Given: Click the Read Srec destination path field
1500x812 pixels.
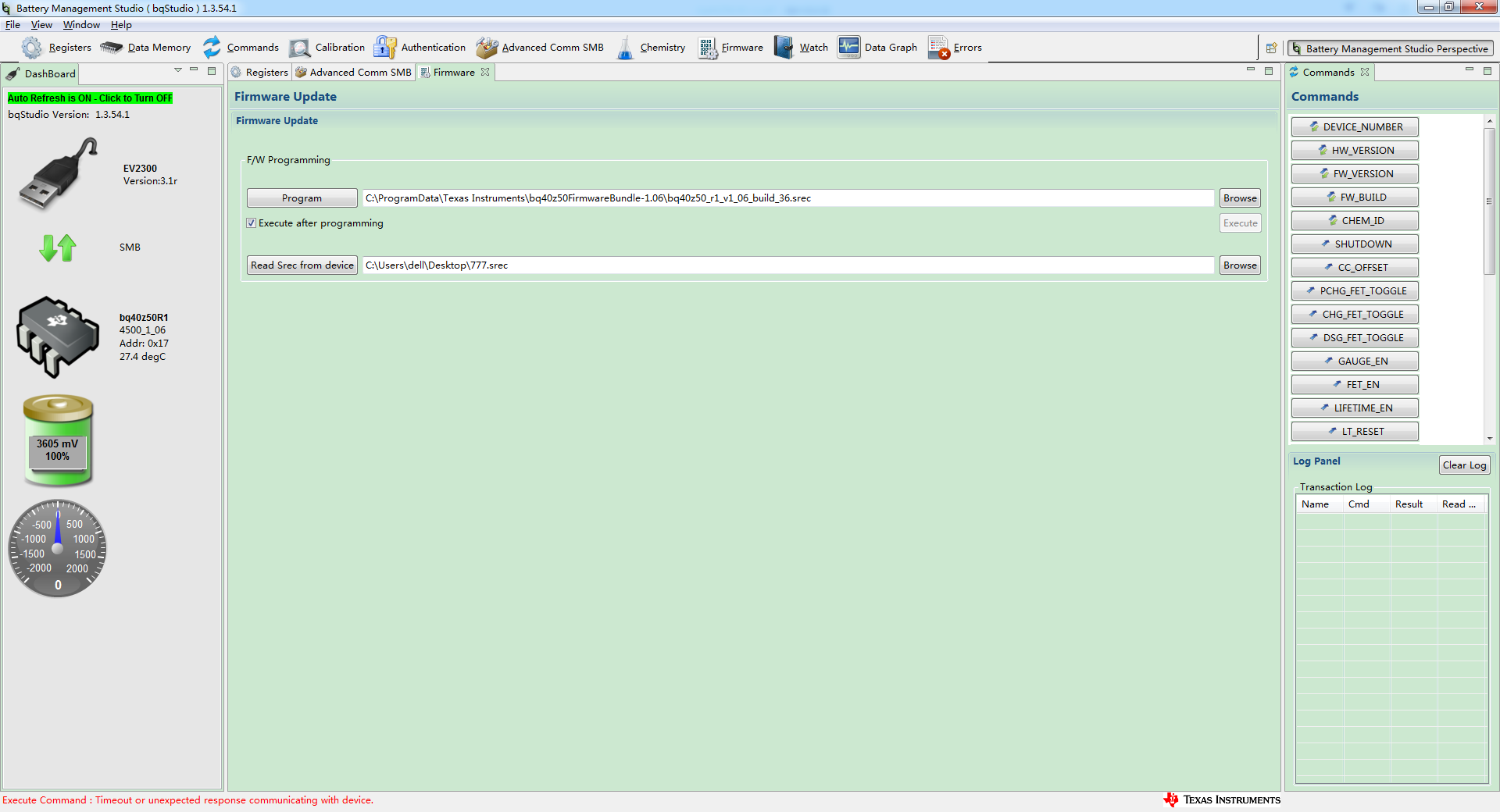Looking at the screenshot, I should tap(788, 265).
